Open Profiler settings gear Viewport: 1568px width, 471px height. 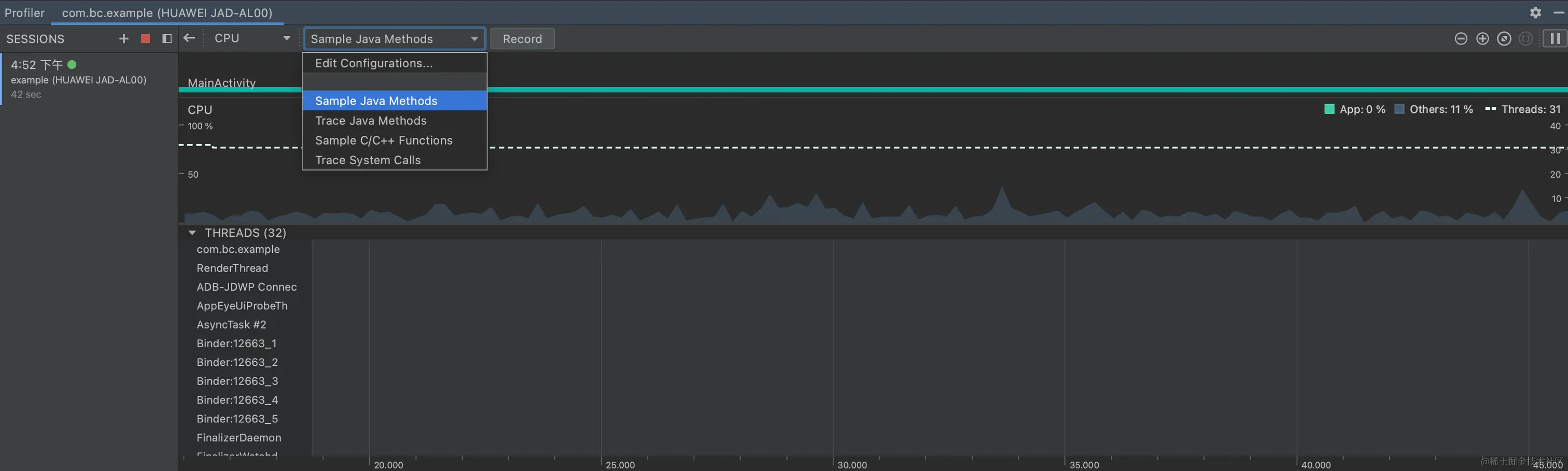pyautogui.click(x=1536, y=12)
